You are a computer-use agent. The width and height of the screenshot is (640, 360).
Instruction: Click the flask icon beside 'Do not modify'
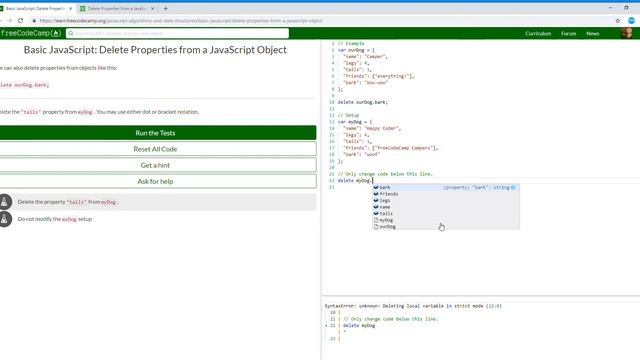click(x=5, y=219)
